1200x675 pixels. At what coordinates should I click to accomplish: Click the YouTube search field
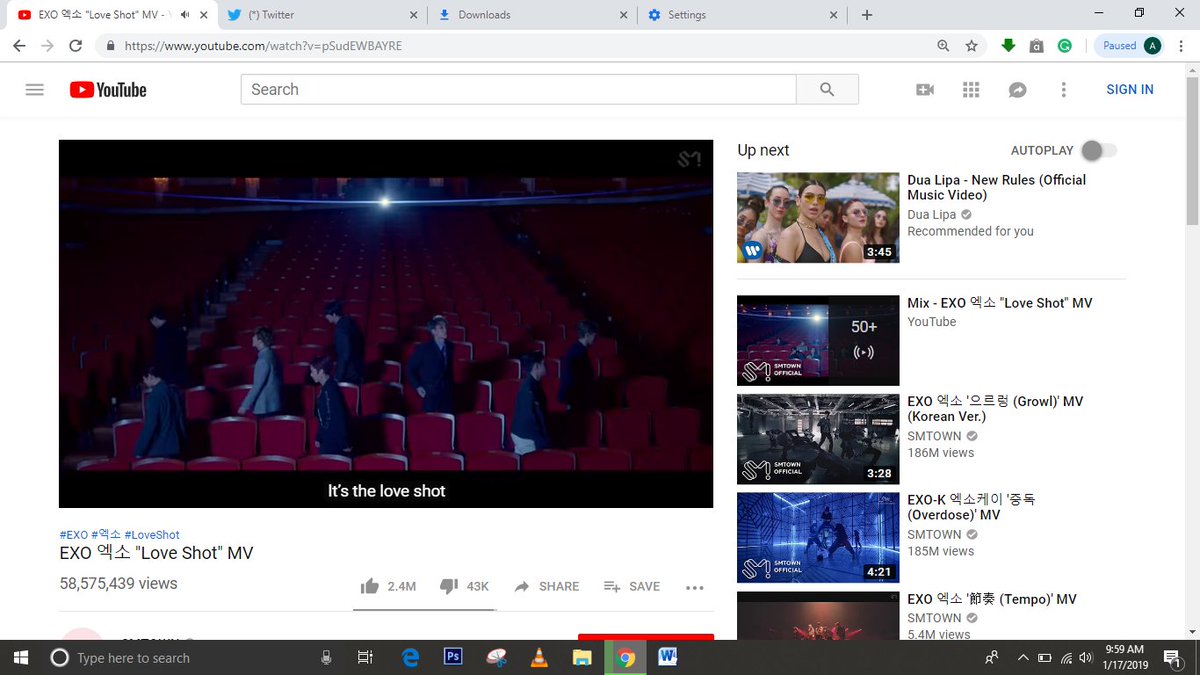[x=518, y=90]
